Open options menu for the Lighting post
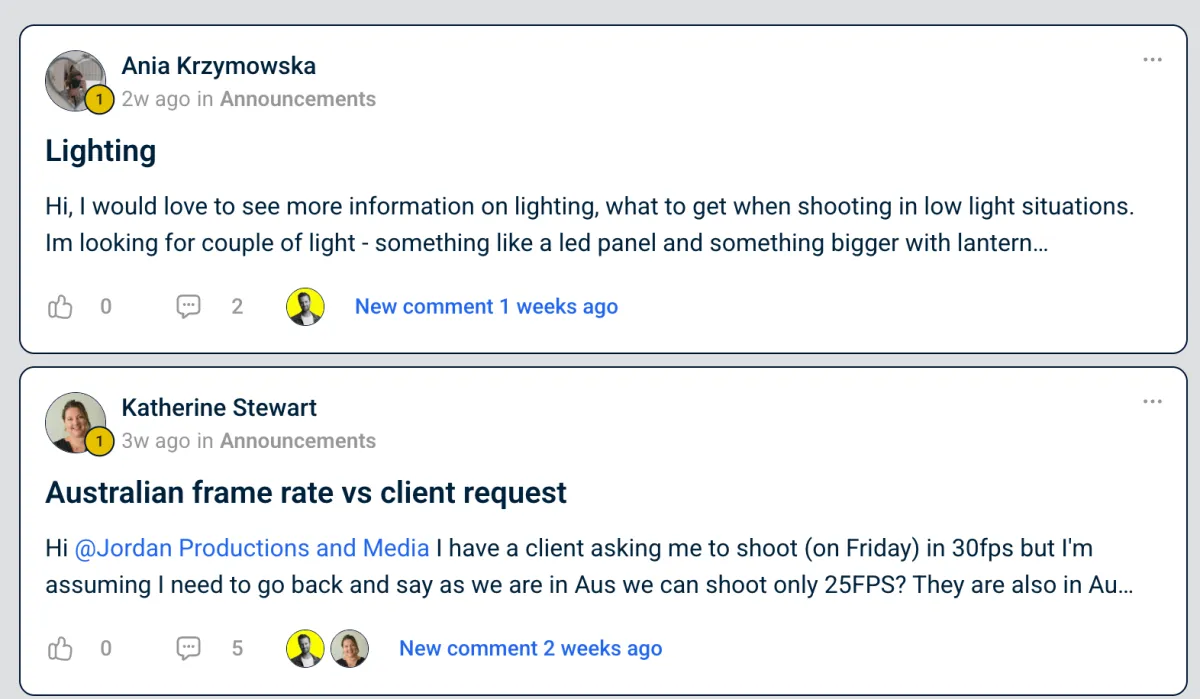The height and width of the screenshot is (699, 1200). click(1152, 60)
